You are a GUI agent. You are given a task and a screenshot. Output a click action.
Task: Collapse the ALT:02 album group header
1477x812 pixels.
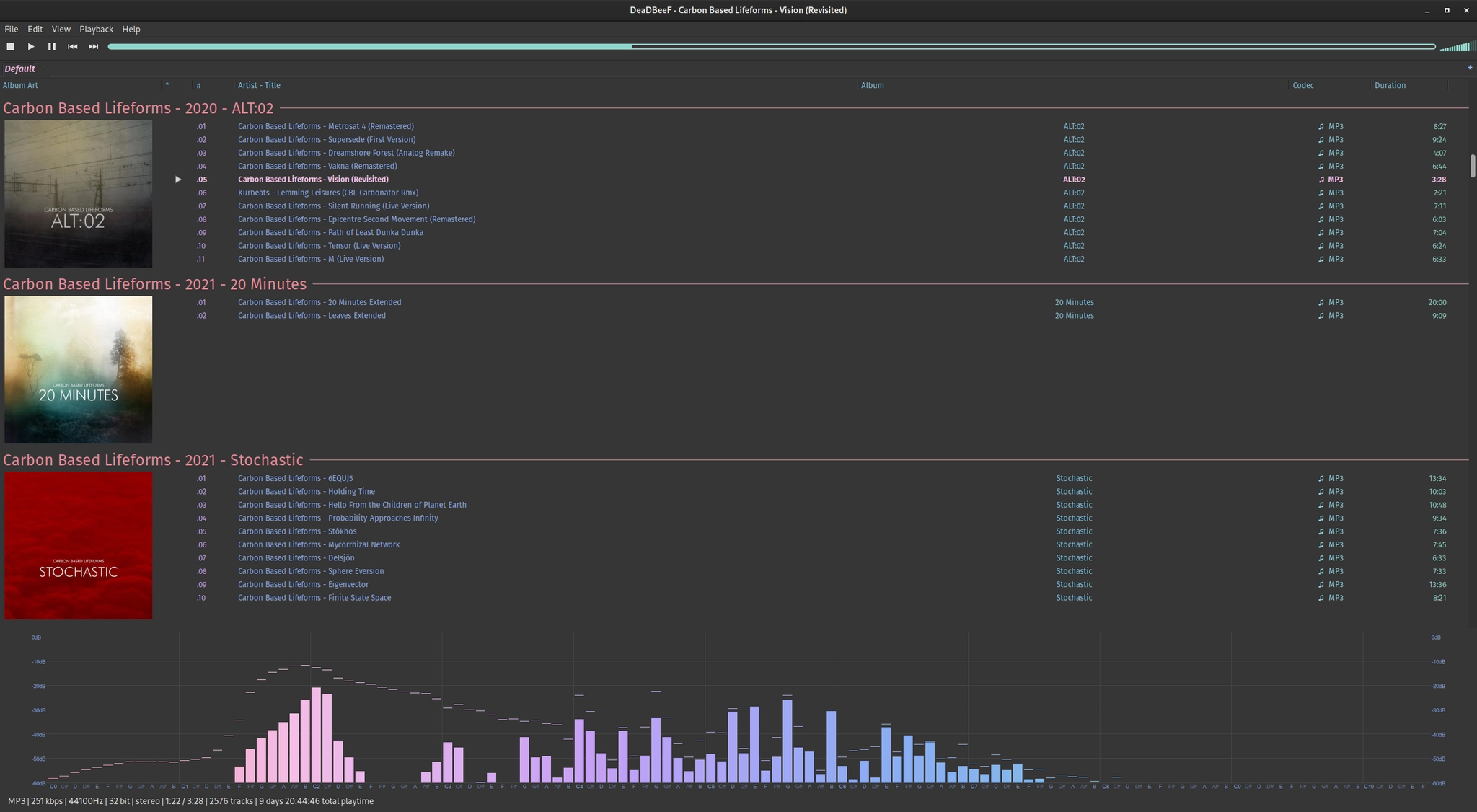tap(138, 108)
